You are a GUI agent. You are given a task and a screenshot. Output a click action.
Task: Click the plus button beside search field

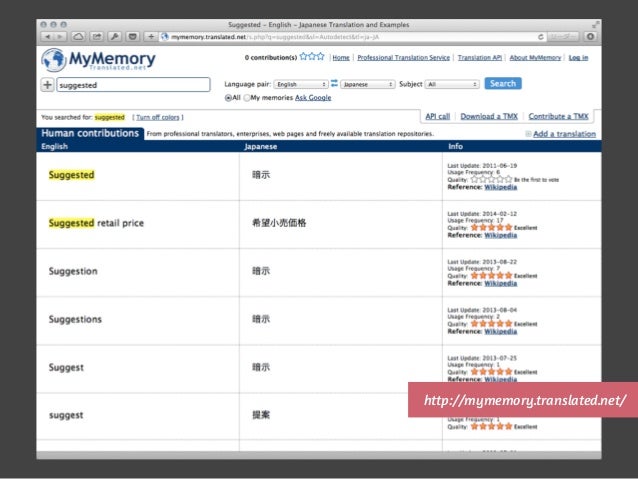click(x=48, y=85)
